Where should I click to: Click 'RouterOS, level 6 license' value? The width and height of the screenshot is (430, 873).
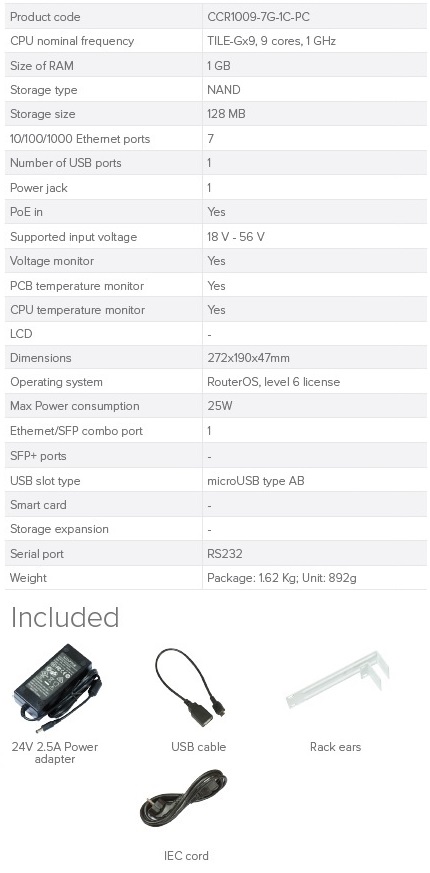click(x=273, y=382)
